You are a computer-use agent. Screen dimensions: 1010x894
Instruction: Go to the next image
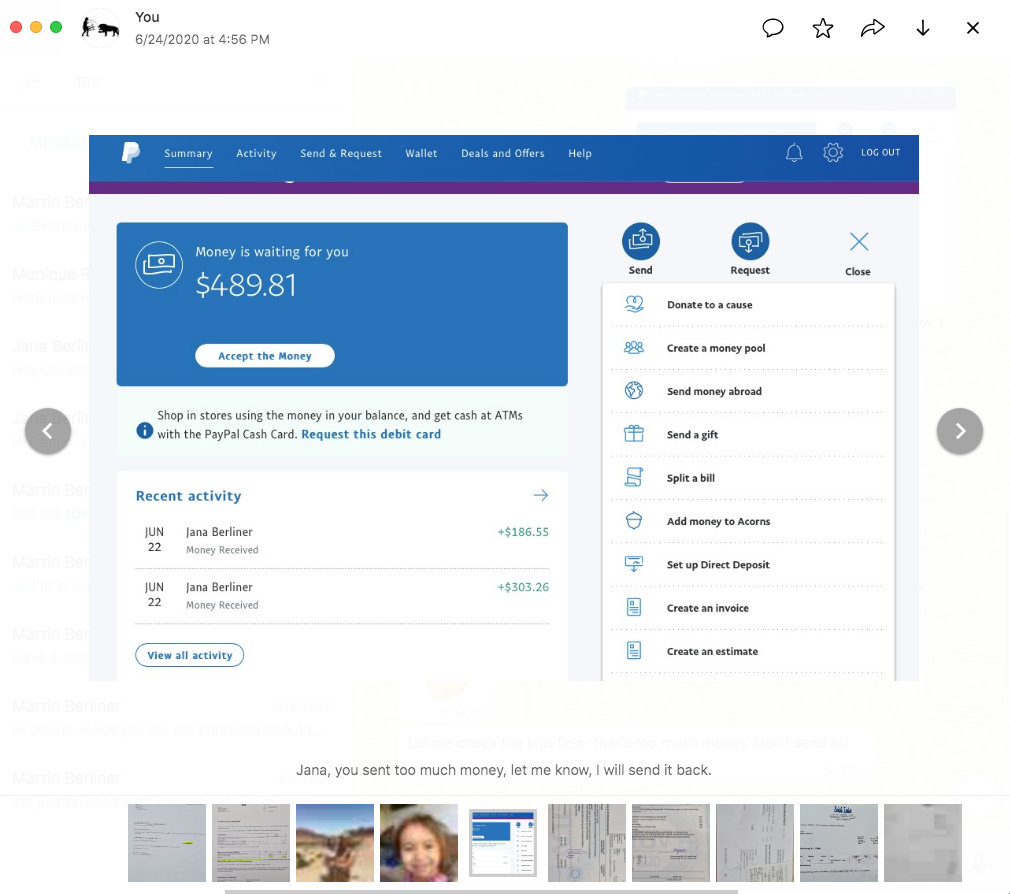tap(960, 431)
